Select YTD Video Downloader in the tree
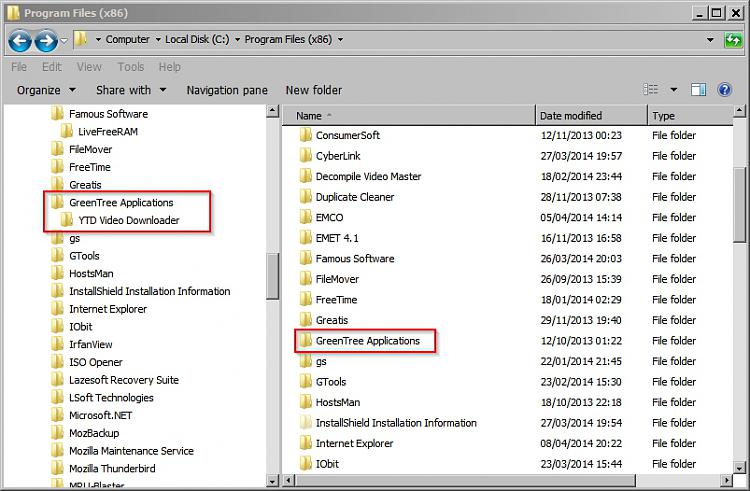This screenshot has width=750, height=491. click(x=129, y=220)
